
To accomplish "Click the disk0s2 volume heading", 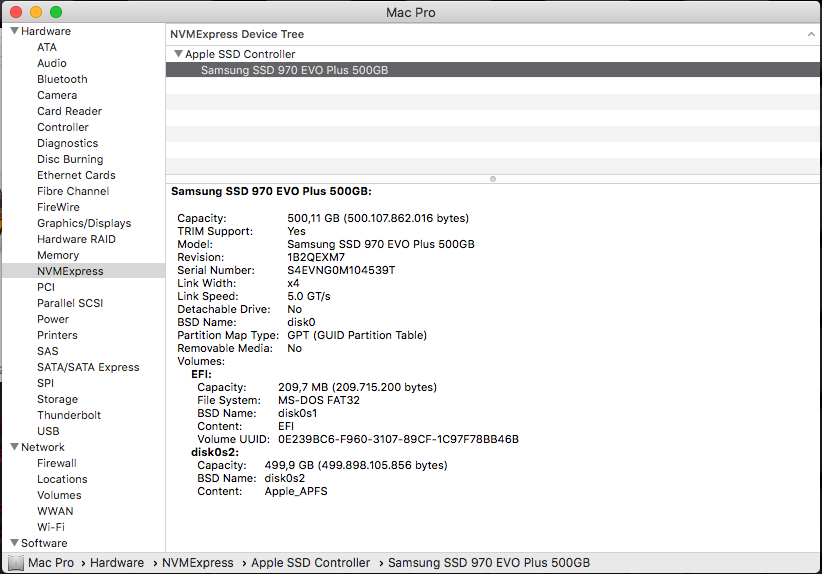I will pos(215,452).
